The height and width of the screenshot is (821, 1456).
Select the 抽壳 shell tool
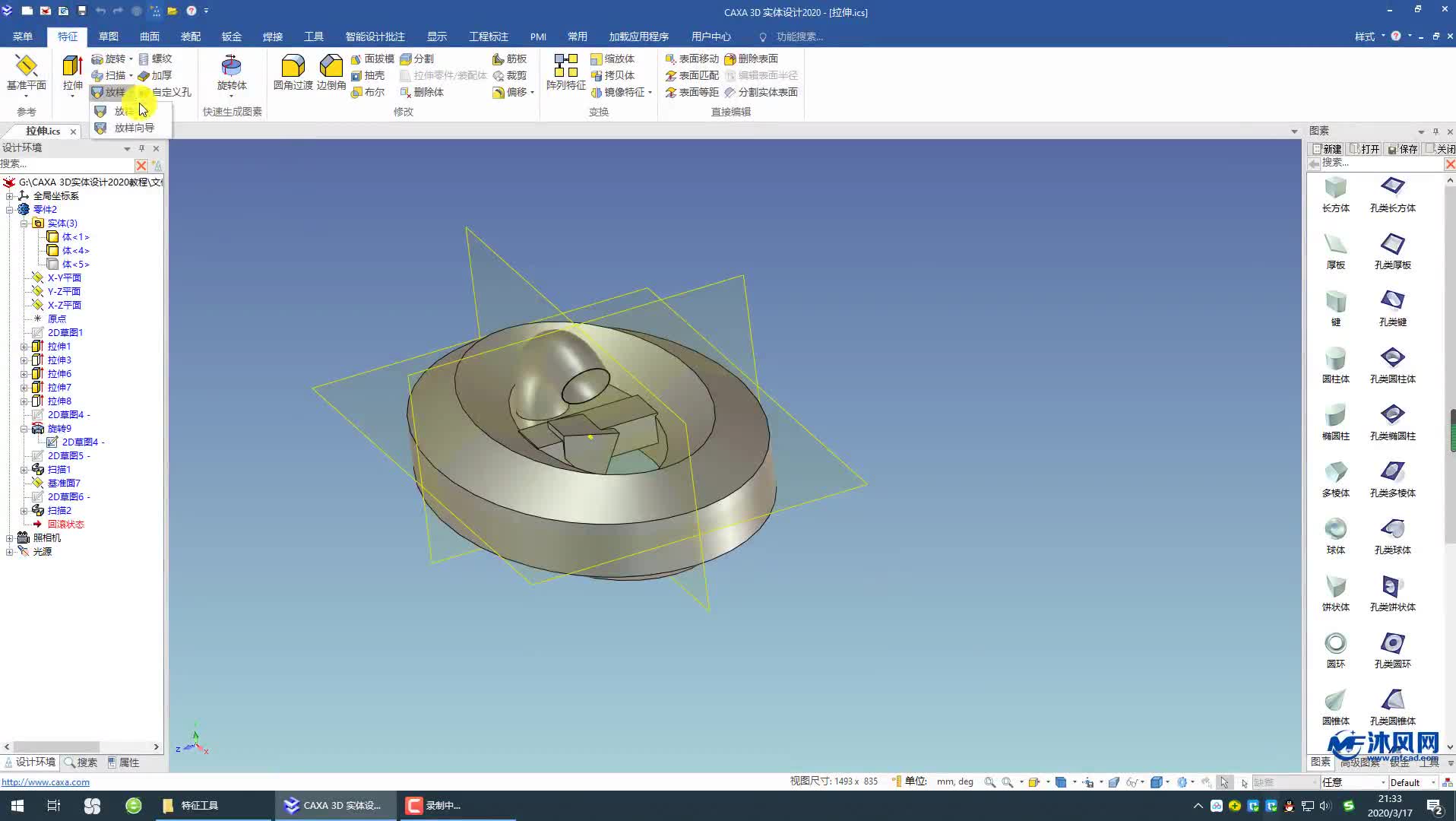(x=368, y=75)
